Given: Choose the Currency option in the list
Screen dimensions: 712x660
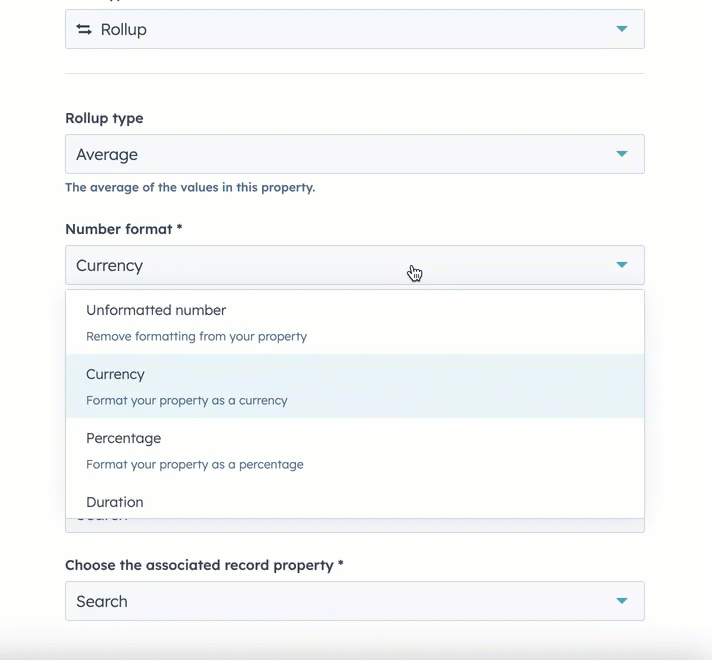Looking at the screenshot, I should 115,375.
